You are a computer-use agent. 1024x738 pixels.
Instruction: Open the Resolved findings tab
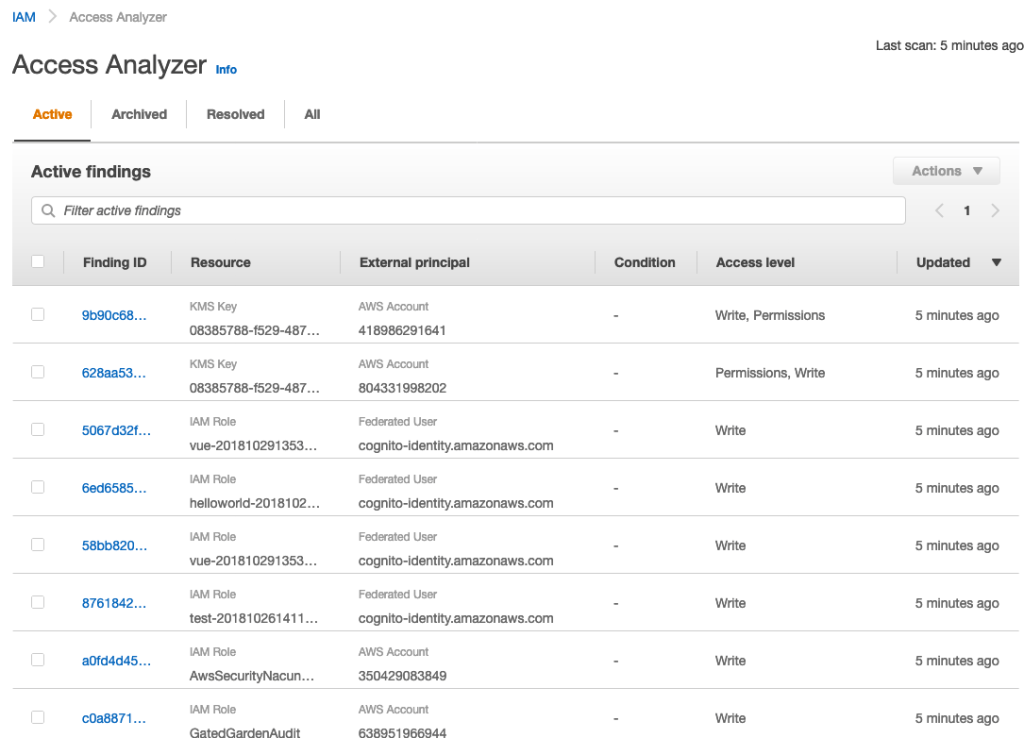point(235,114)
